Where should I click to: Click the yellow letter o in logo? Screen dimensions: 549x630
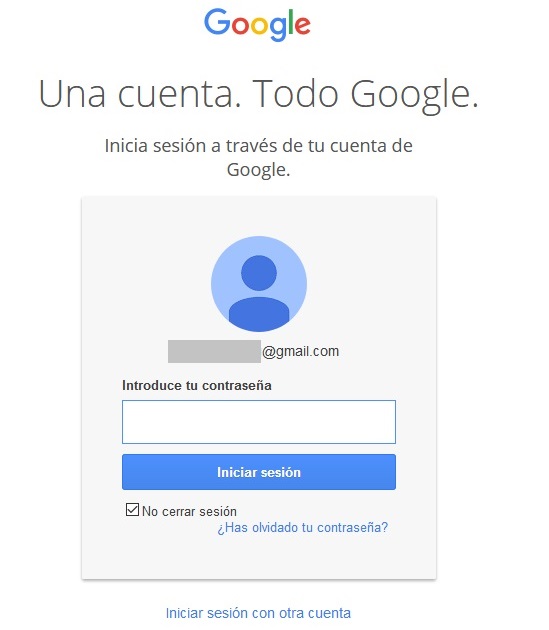pos(259,25)
